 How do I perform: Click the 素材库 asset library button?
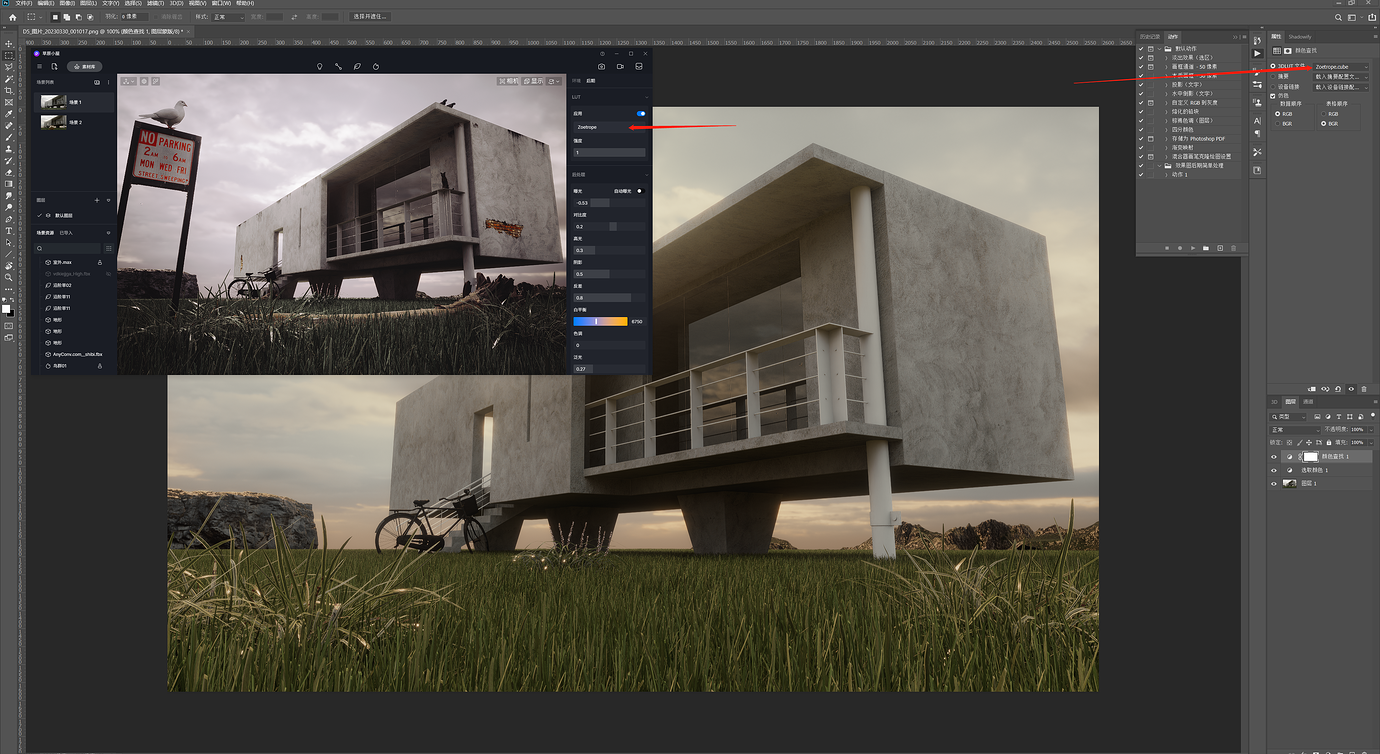click(x=85, y=66)
